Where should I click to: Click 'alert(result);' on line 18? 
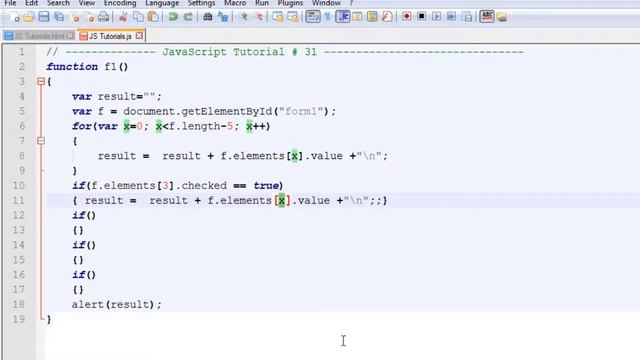point(117,304)
